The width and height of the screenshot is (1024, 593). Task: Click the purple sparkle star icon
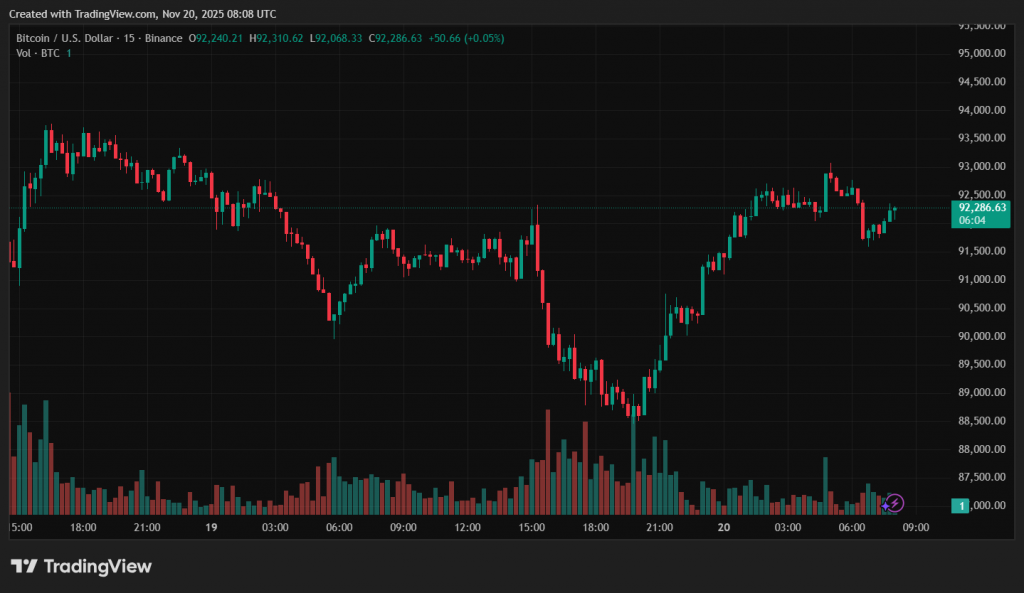pos(884,505)
